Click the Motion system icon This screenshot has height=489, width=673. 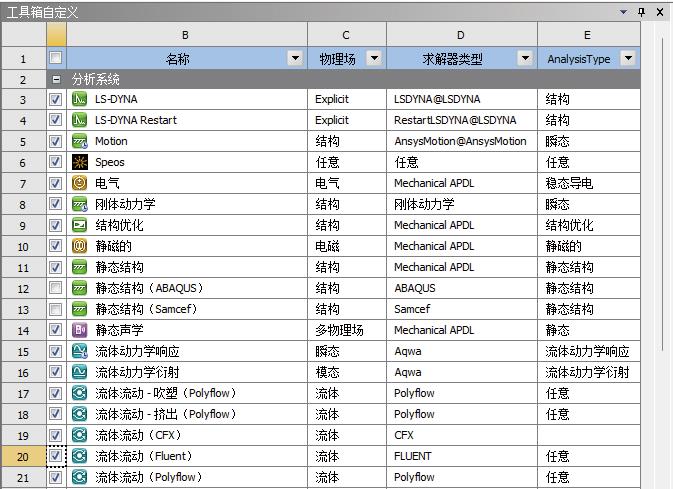(79, 141)
